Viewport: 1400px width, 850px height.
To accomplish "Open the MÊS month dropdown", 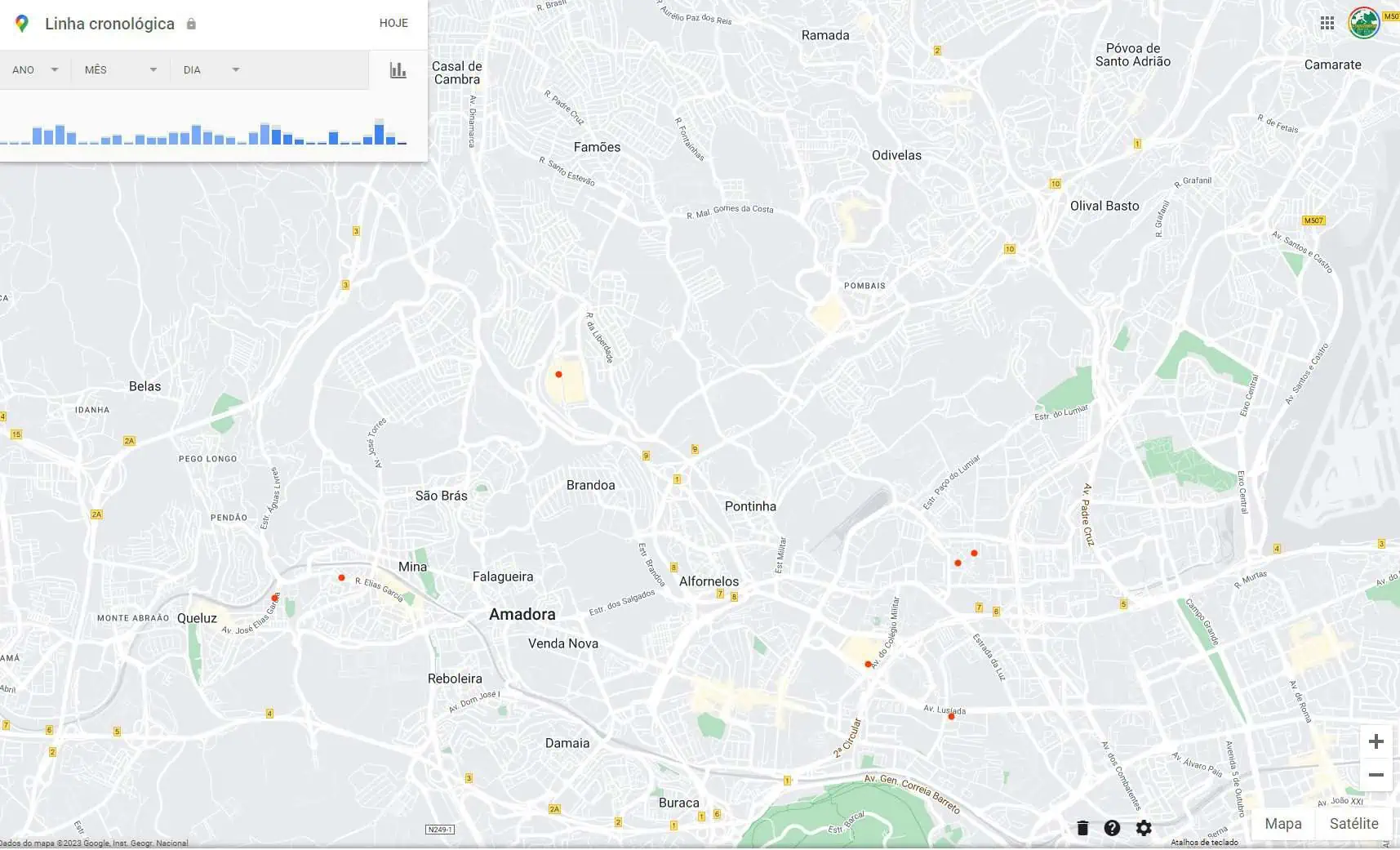I will coord(121,70).
